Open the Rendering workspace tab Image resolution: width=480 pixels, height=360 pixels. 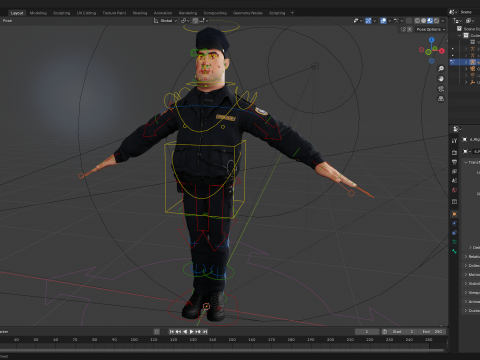(x=188, y=13)
